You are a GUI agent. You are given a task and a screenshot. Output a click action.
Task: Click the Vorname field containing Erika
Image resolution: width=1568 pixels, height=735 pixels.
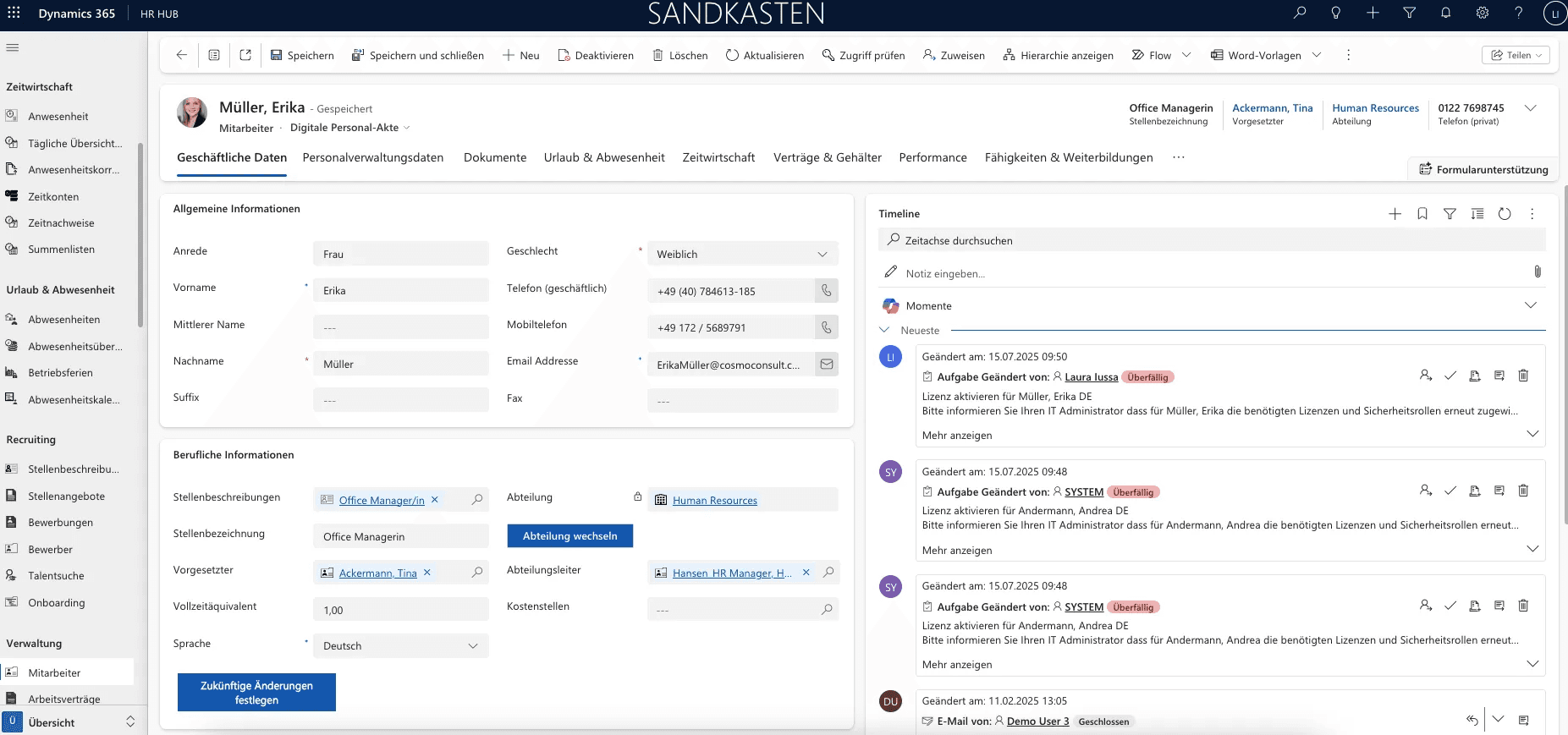click(x=401, y=290)
